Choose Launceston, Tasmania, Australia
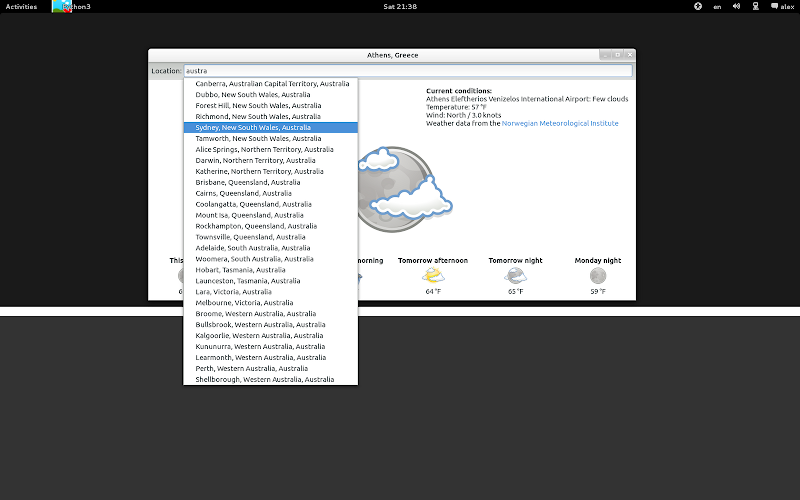Image resolution: width=800 pixels, height=500 pixels. 271,281
